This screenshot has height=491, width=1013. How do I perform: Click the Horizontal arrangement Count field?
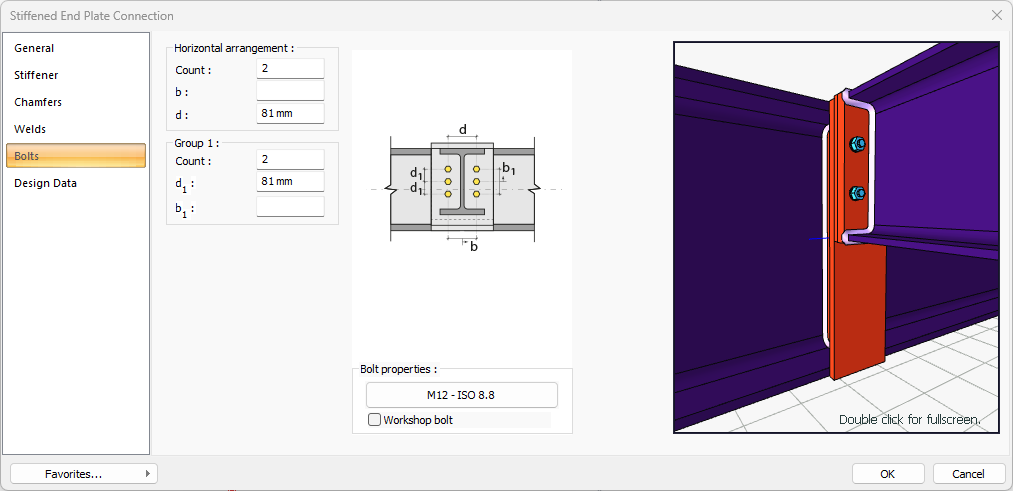pos(290,68)
